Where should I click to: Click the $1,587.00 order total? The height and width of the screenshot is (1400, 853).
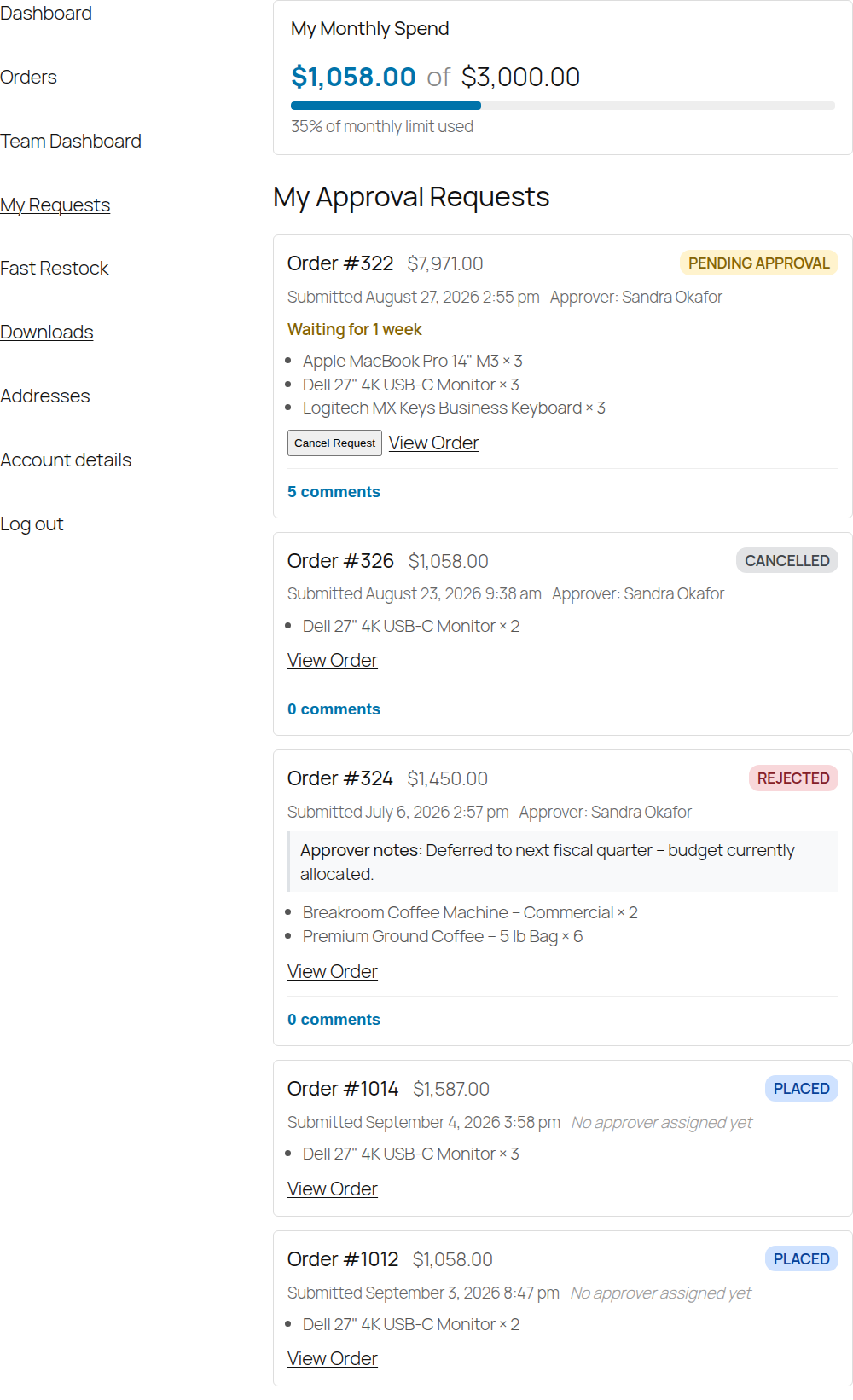click(x=451, y=1090)
